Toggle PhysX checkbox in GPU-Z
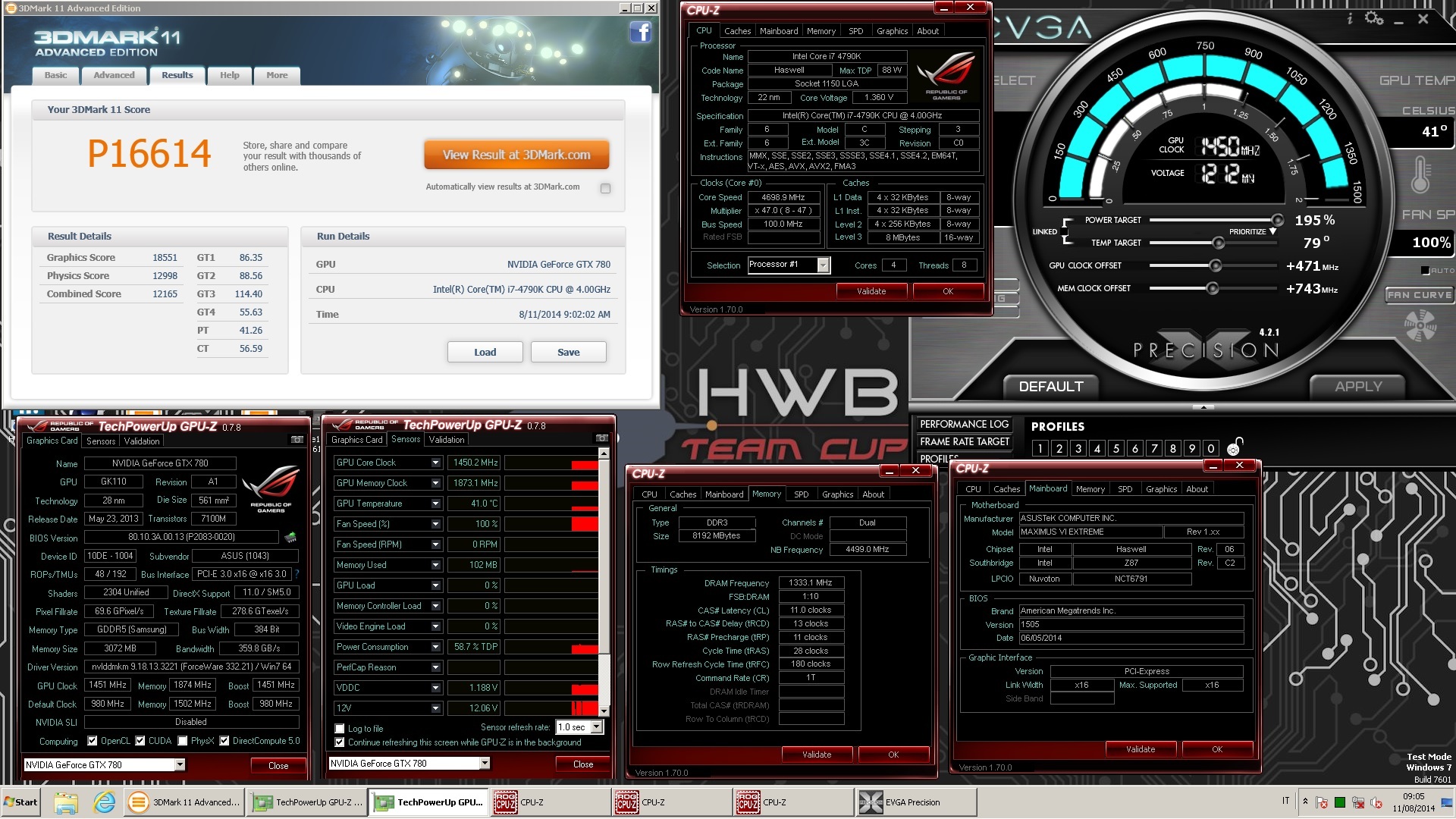The image size is (1456, 819). 183,741
